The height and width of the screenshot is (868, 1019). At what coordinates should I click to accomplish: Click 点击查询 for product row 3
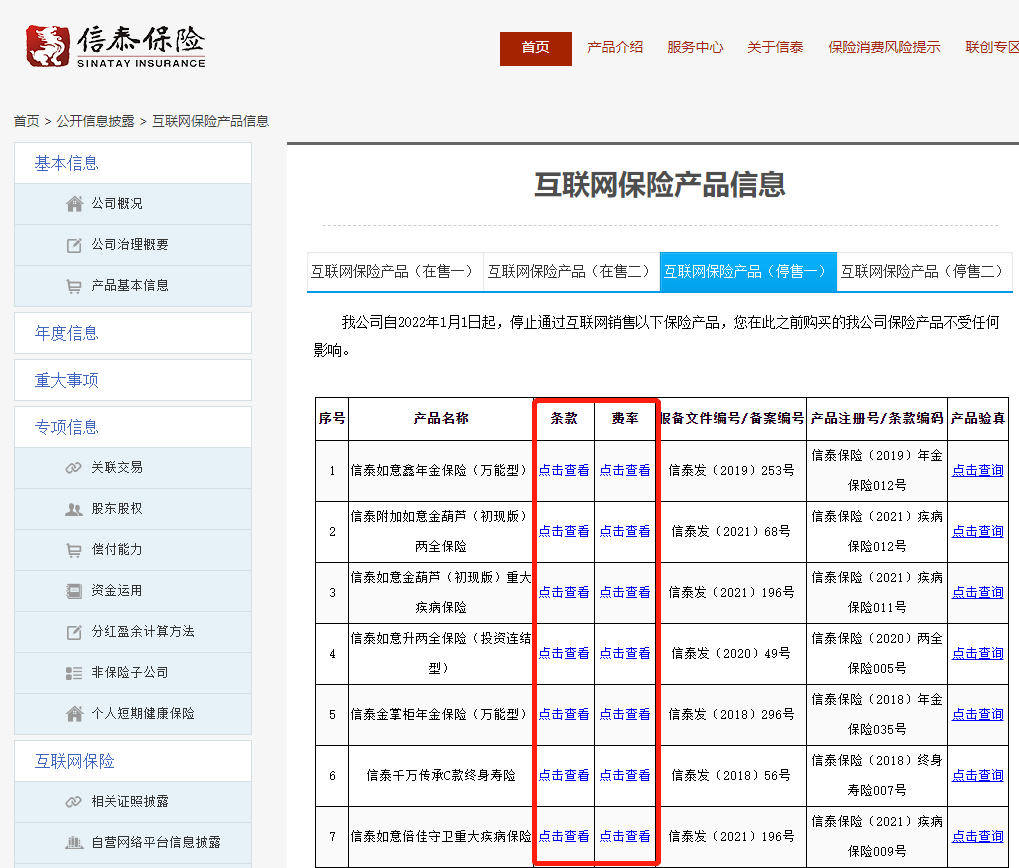click(x=977, y=593)
